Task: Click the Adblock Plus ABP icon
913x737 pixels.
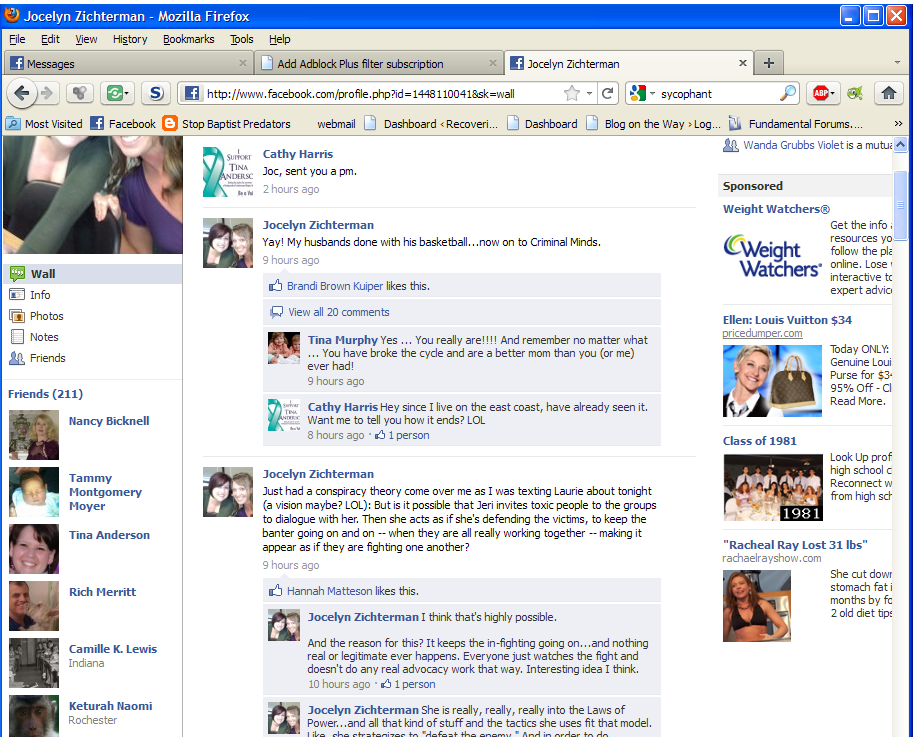Action: coord(820,93)
